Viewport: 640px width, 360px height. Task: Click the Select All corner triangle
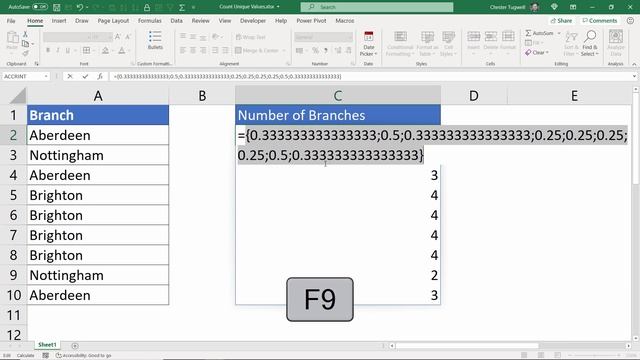(17, 96)
